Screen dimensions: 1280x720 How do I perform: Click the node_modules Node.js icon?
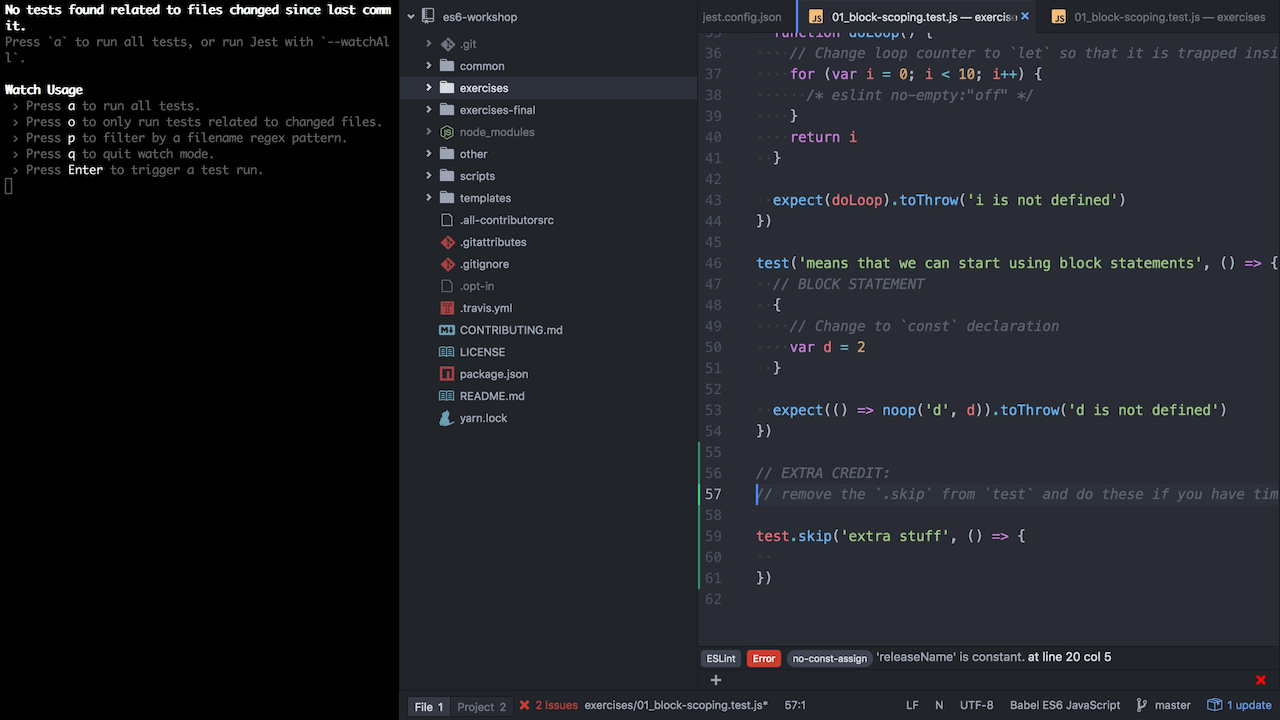(x=447, y=132)
